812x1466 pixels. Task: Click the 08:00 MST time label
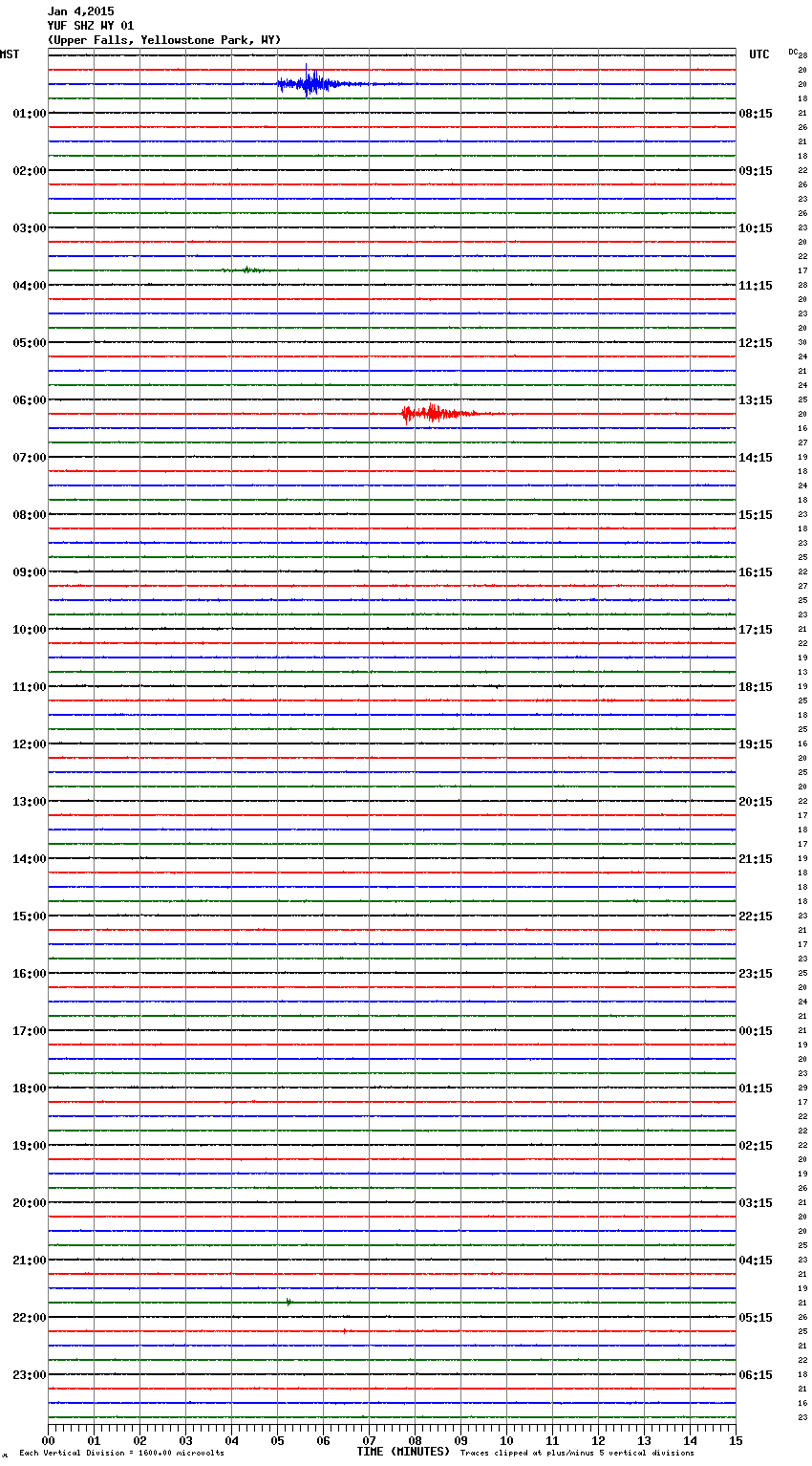point(30,515)
